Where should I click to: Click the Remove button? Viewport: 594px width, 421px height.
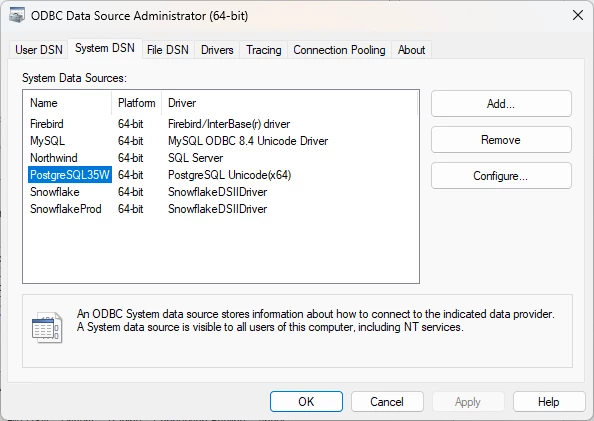pos(501,140)
